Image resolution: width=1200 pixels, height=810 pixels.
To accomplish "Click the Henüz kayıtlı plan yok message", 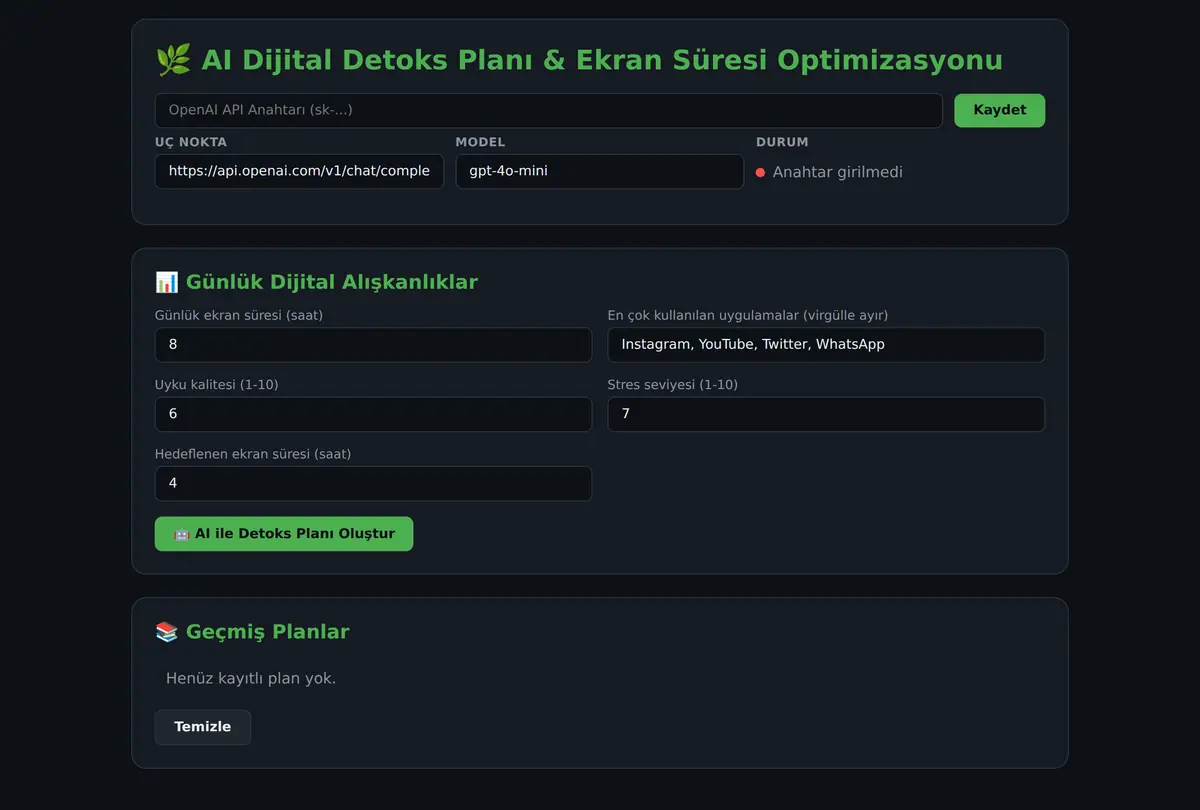I will [251, 678].
